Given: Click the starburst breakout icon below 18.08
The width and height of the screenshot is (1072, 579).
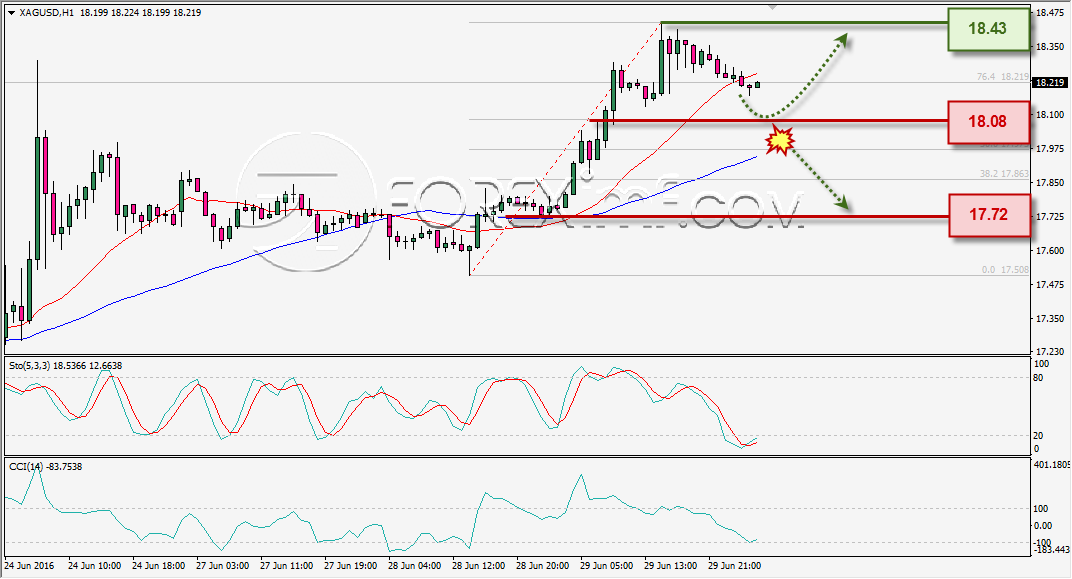Looking at the screenshot, I should (x=779, y=141).
